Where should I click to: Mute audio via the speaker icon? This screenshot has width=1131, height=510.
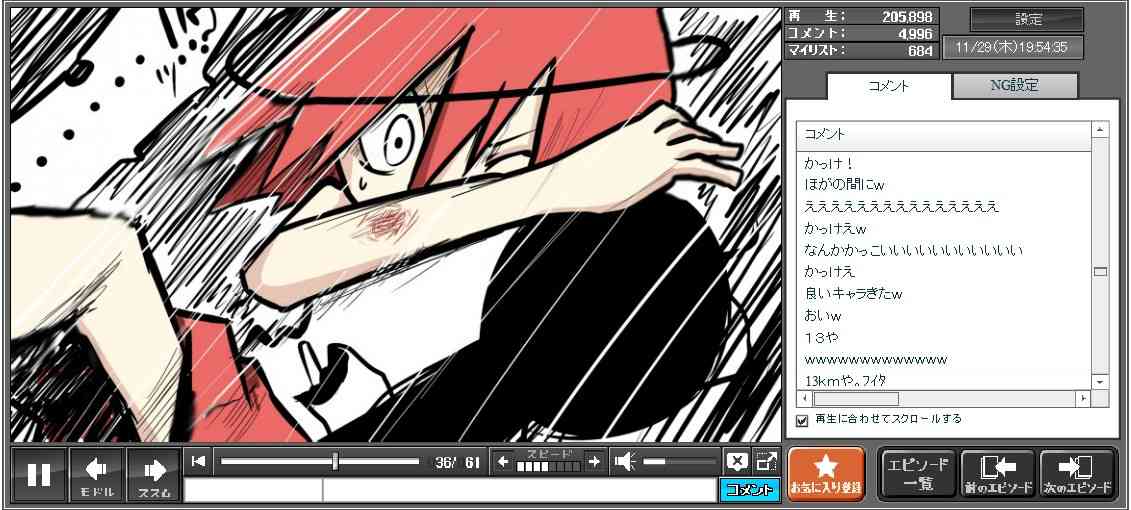click(x=625, y=461)
